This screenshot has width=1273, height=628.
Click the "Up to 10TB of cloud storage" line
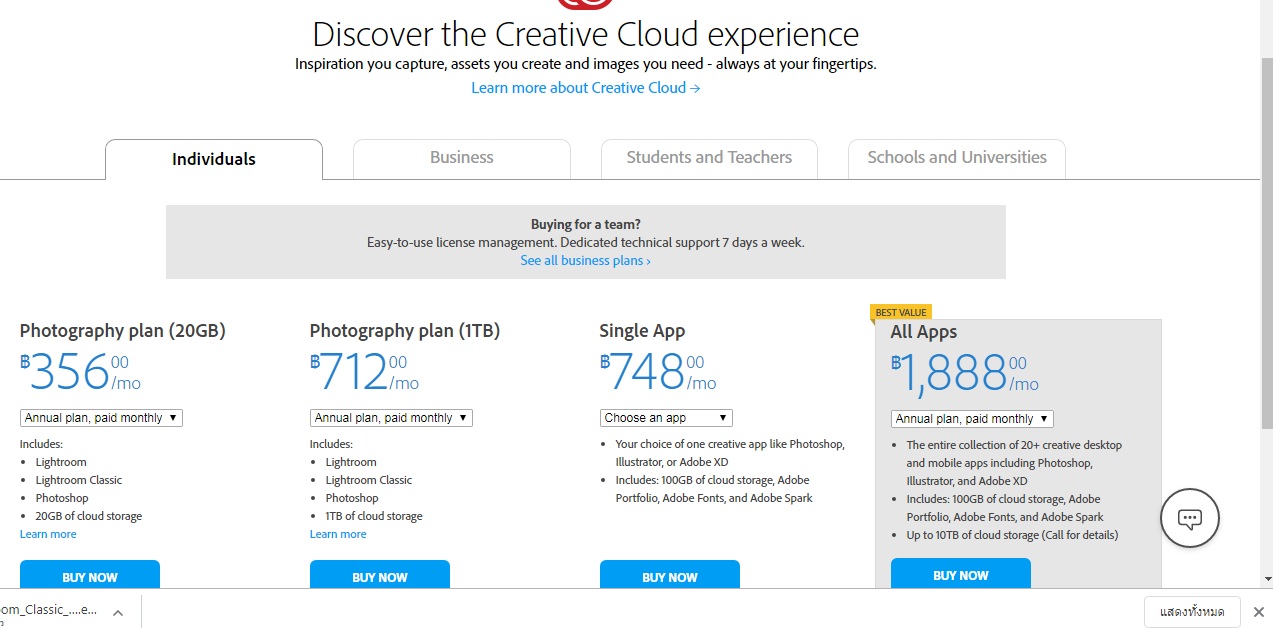pyautogui.click(x=1013, y=535)
